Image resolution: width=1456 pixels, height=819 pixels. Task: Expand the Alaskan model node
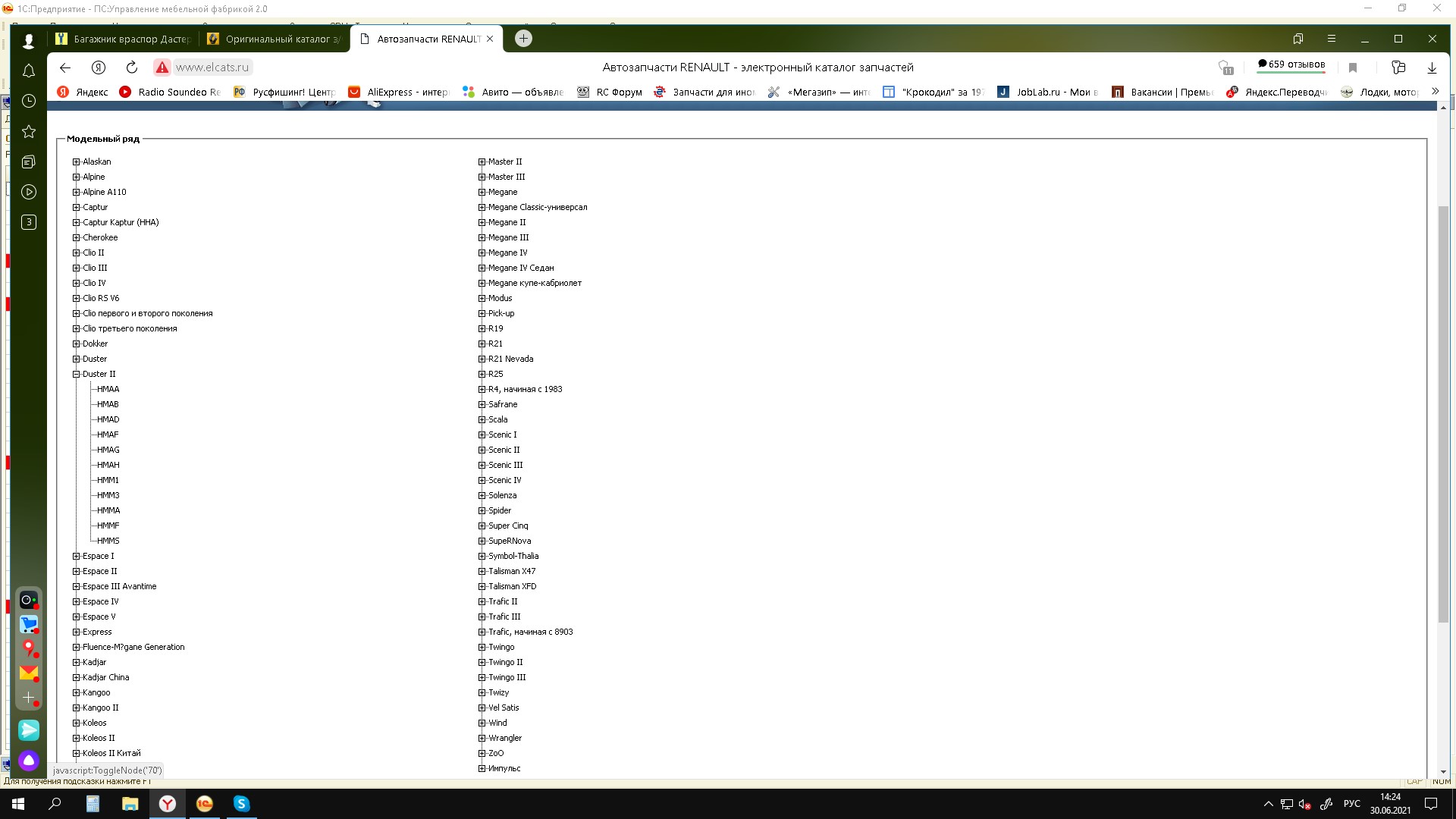click(76, 162)
